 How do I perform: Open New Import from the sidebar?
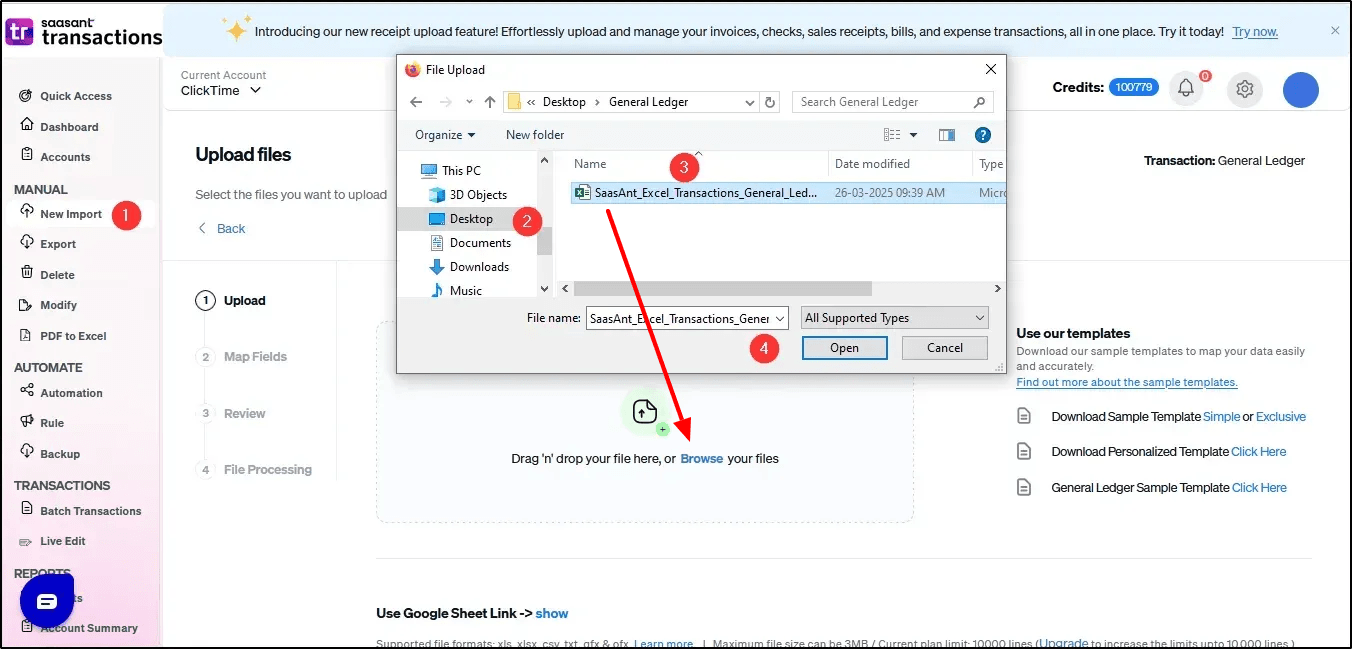point(70,213)
